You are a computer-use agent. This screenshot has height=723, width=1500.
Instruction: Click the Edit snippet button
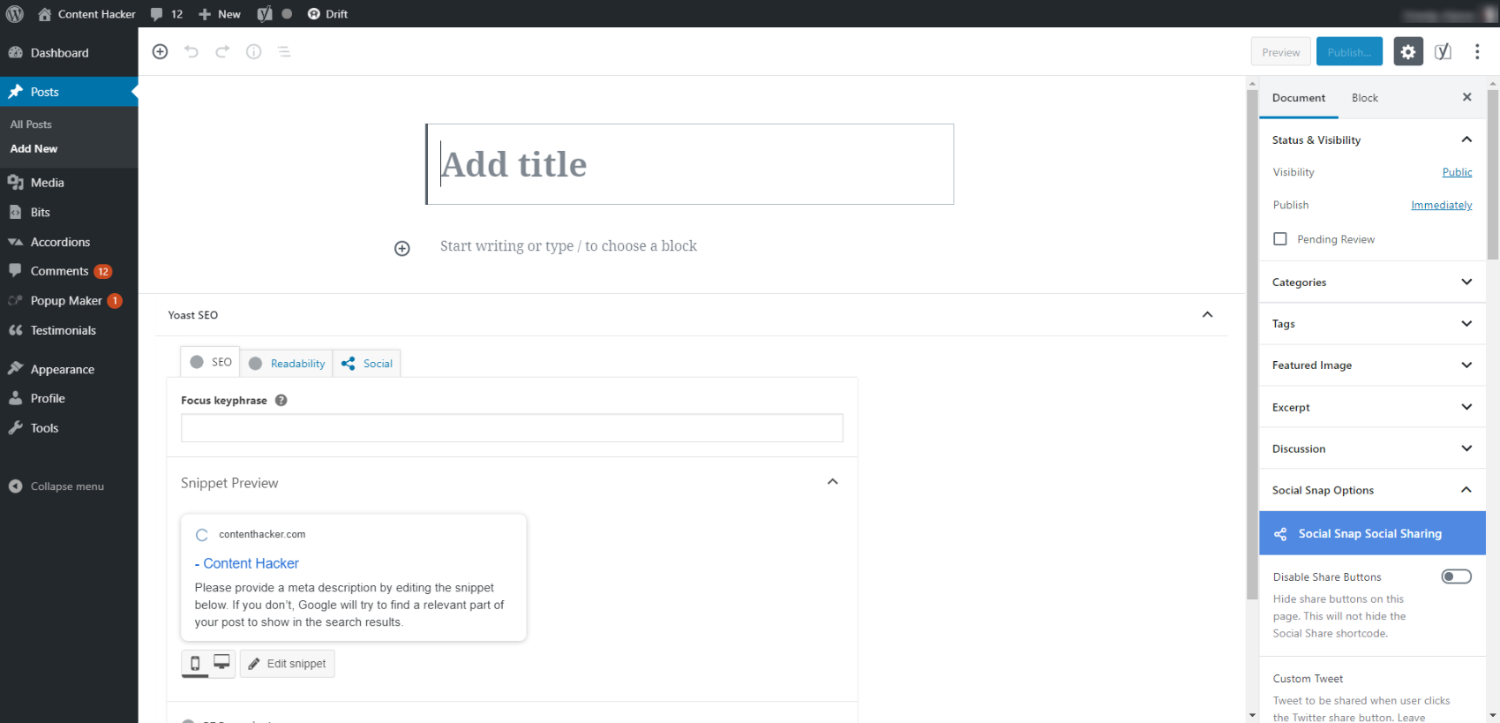point(287,663)
